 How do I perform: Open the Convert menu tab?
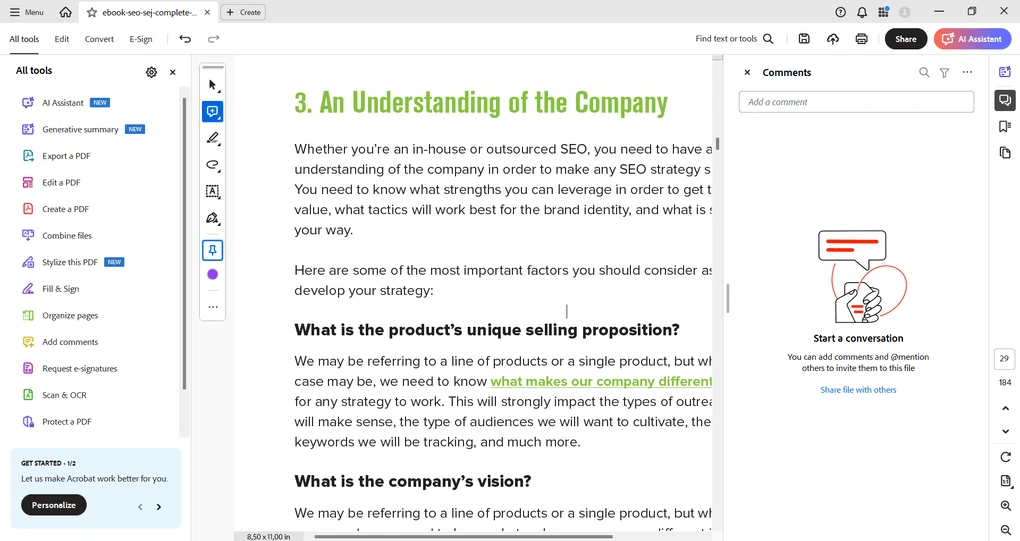[99, 39]
